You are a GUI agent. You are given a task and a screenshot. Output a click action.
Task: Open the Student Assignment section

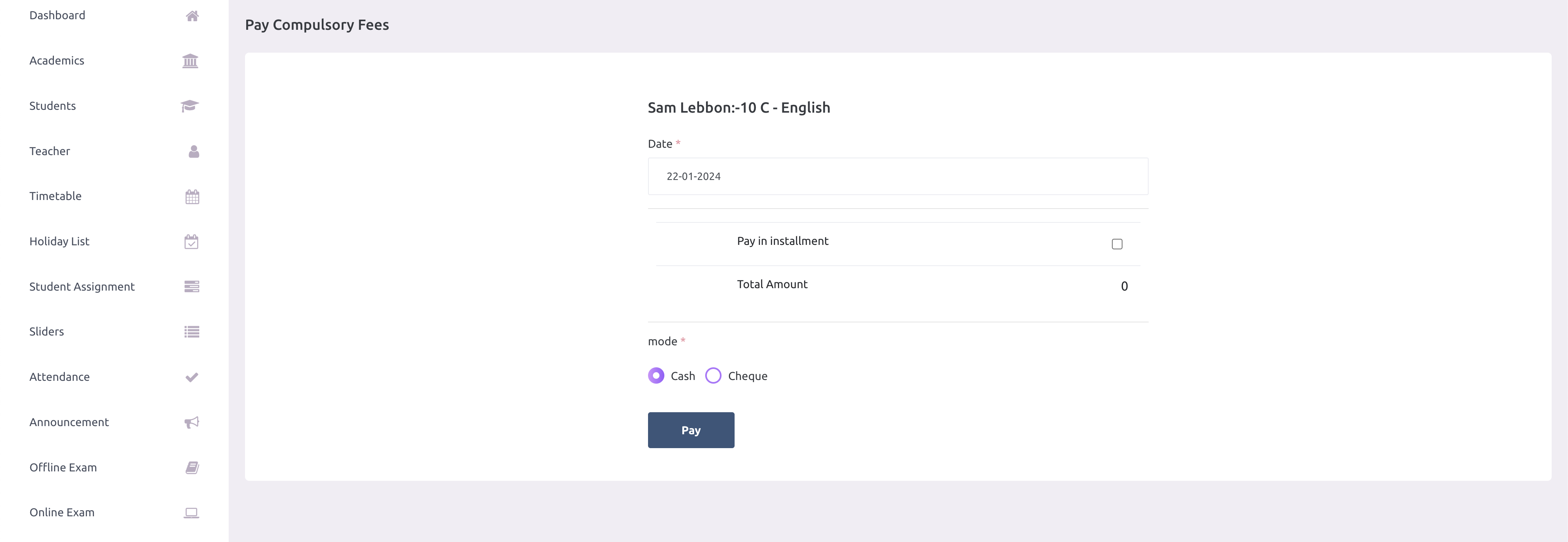[82, 286]
